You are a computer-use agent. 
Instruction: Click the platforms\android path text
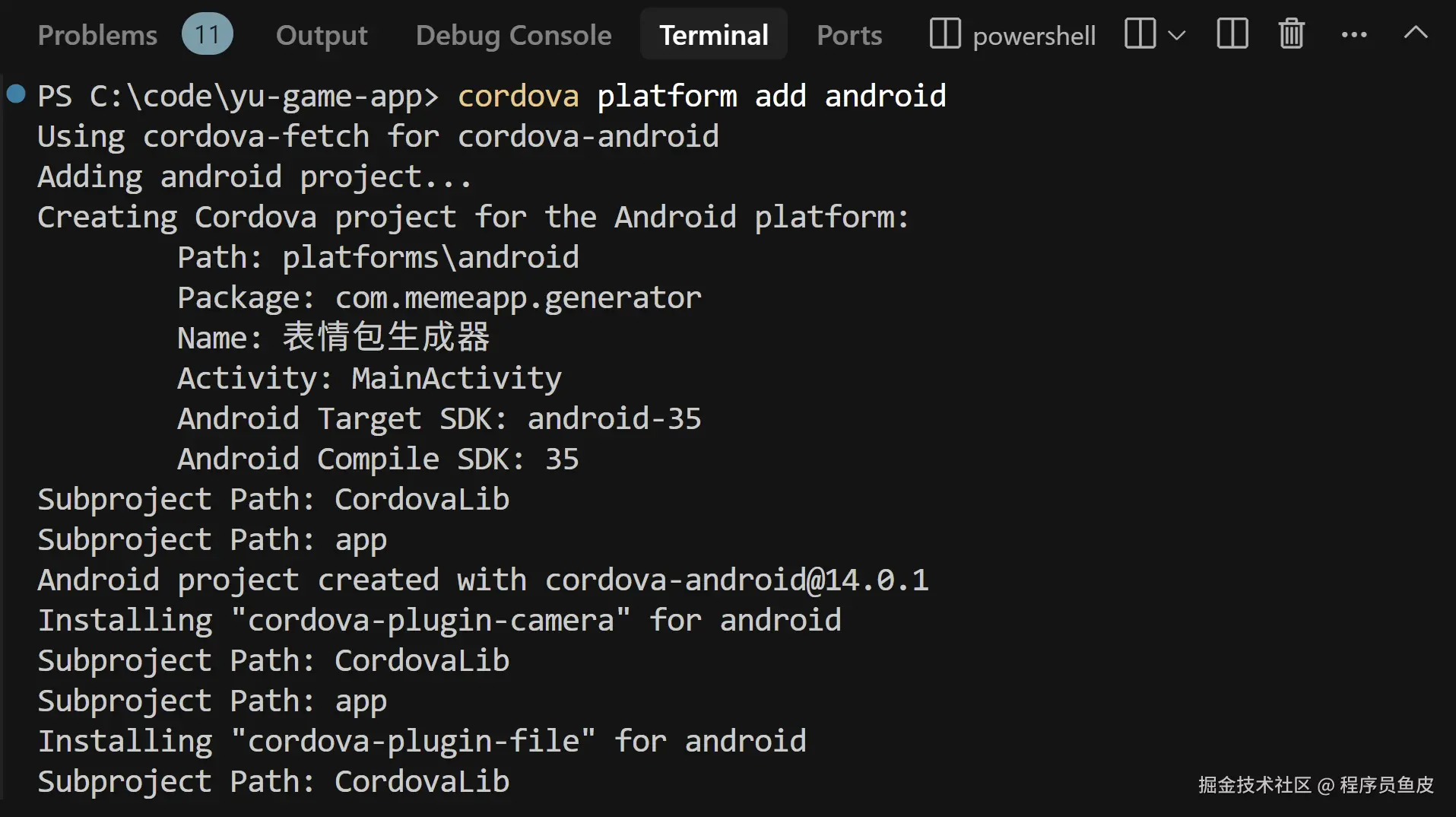click(430, 258)
